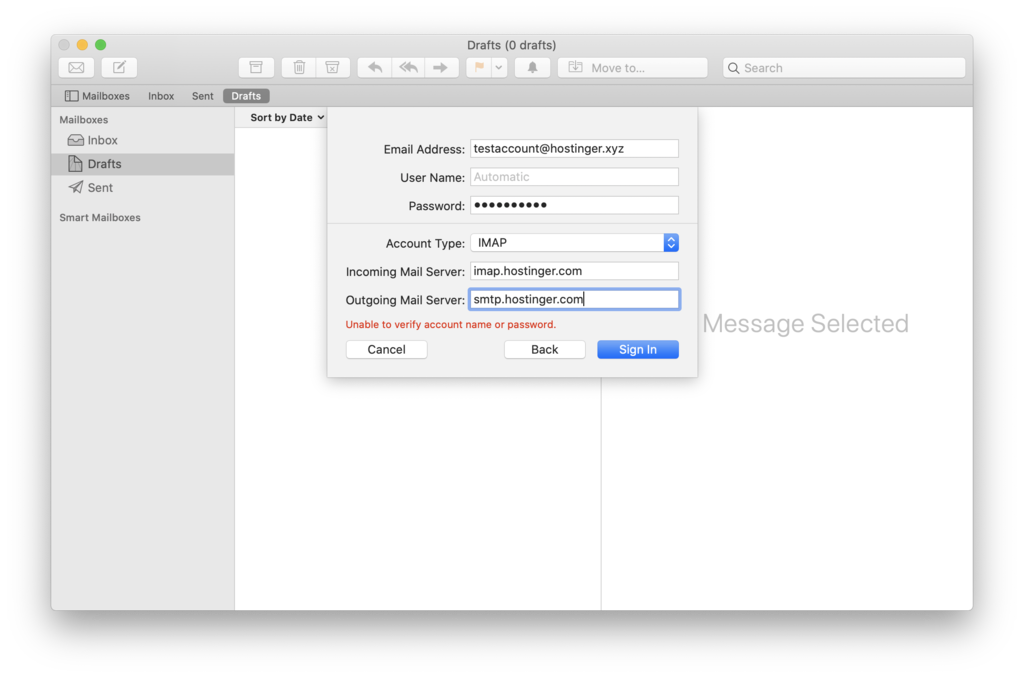
Task: Compose a new message with the pencil icon
Action: (119, 67)
